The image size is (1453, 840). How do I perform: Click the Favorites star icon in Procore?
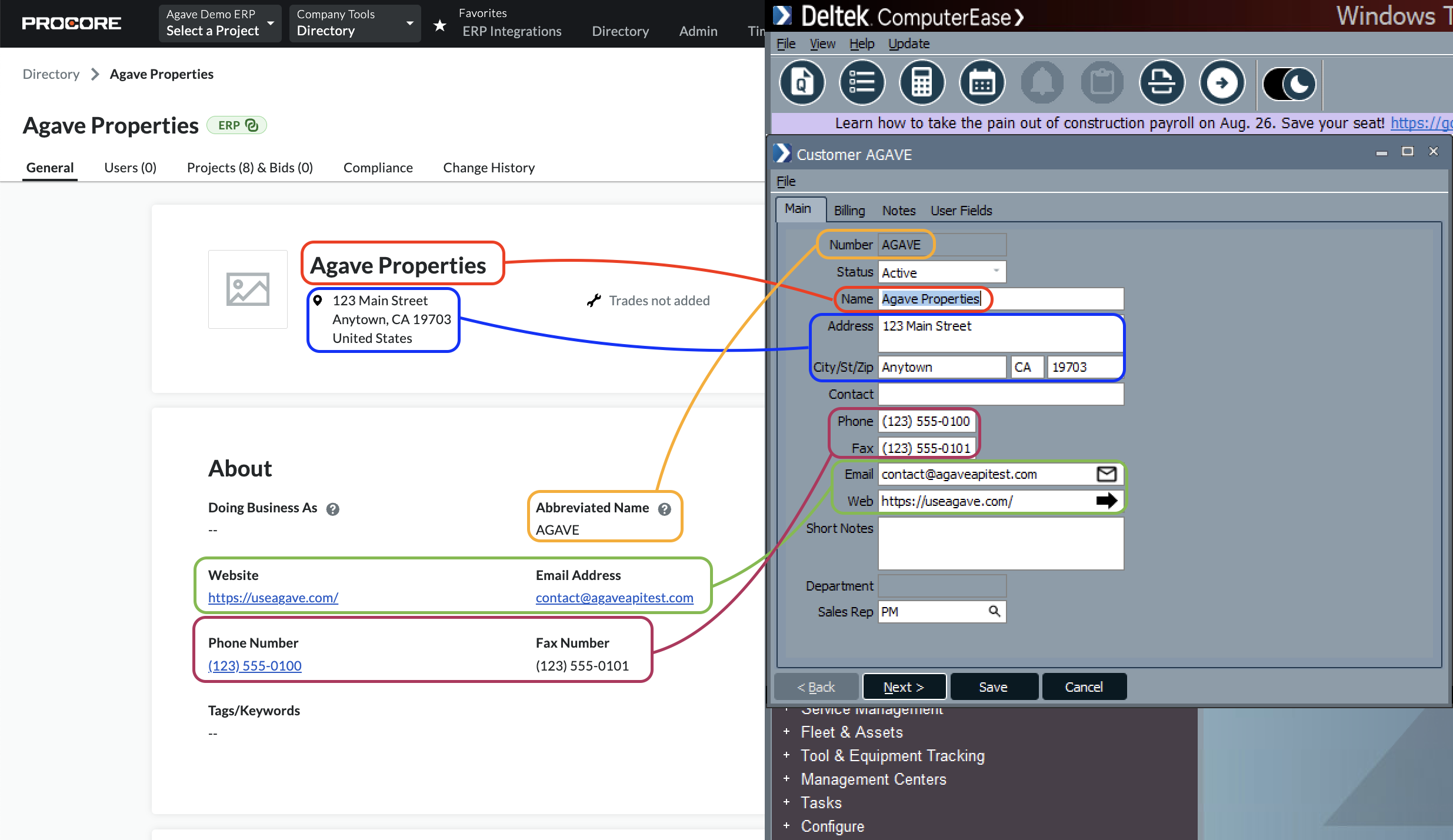click(x=439, y=25)
